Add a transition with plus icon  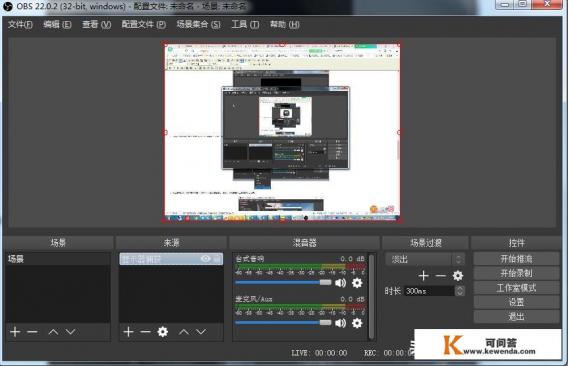tap(423, 276)
